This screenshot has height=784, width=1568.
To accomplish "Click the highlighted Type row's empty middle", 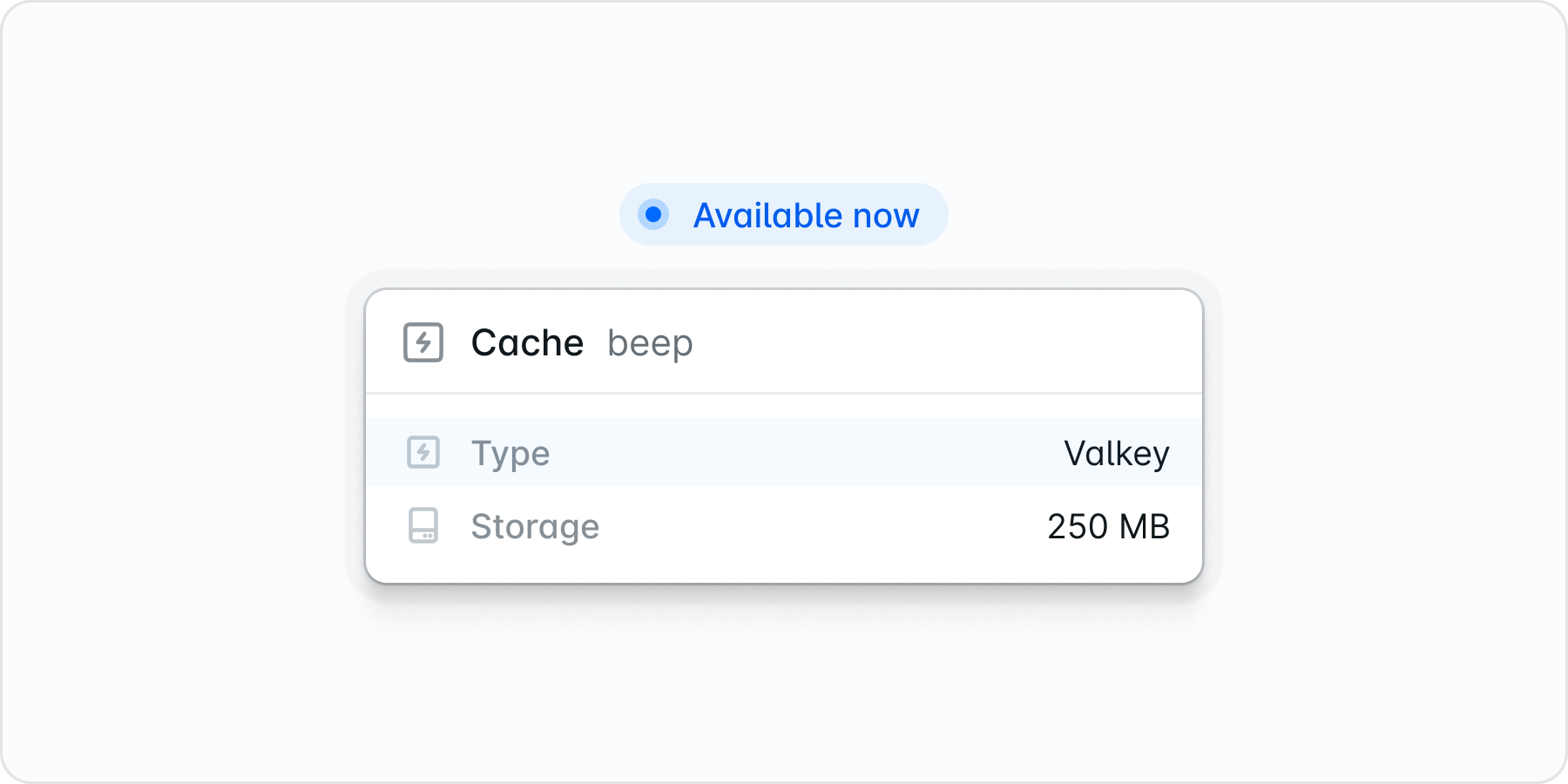I will (801, 453).
